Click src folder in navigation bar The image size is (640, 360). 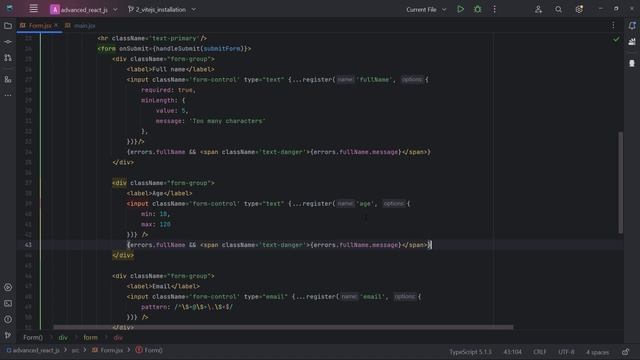[x=75, y=350]
